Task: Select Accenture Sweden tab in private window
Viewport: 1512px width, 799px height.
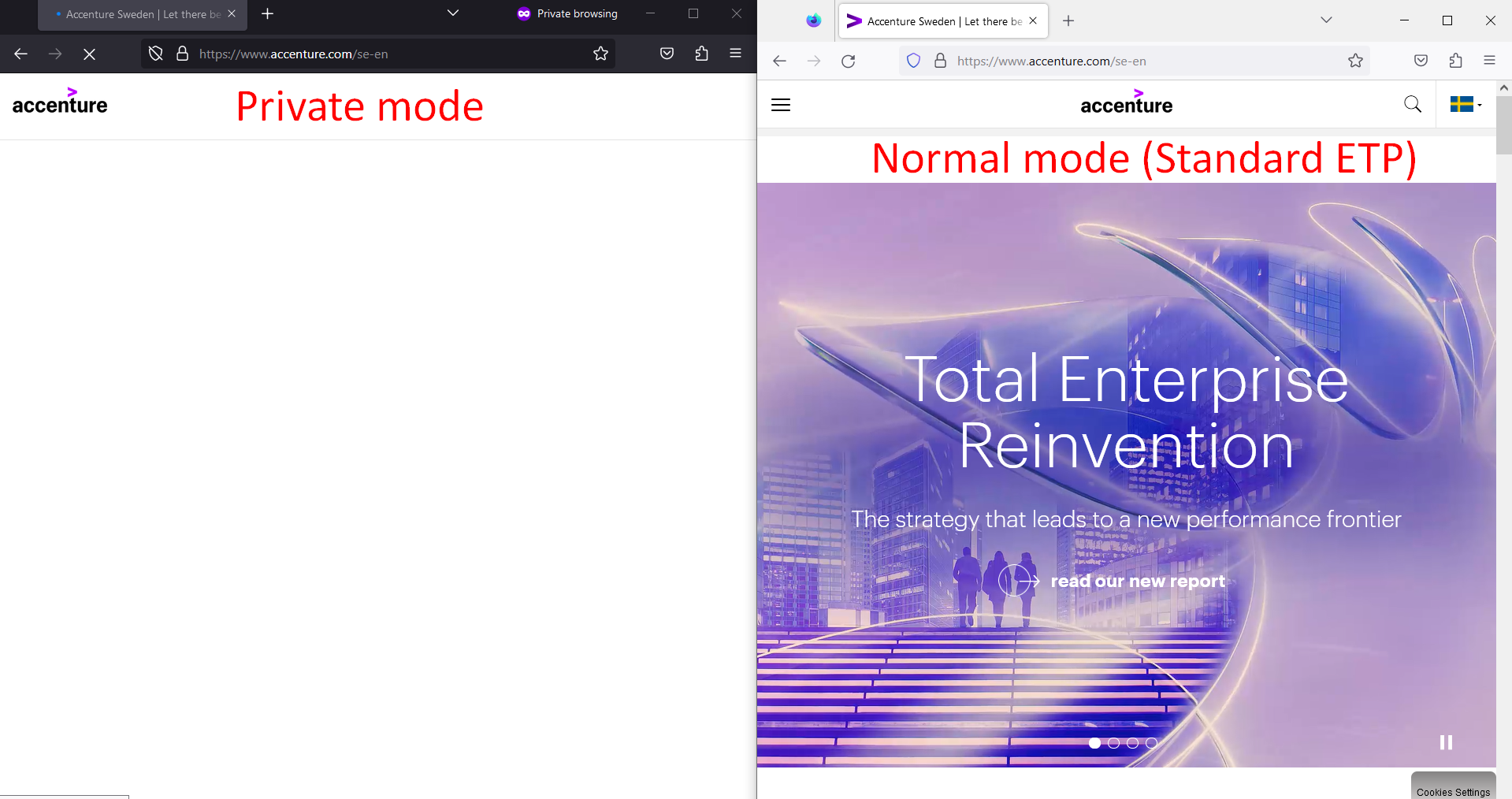Action: tap(143, 15)
